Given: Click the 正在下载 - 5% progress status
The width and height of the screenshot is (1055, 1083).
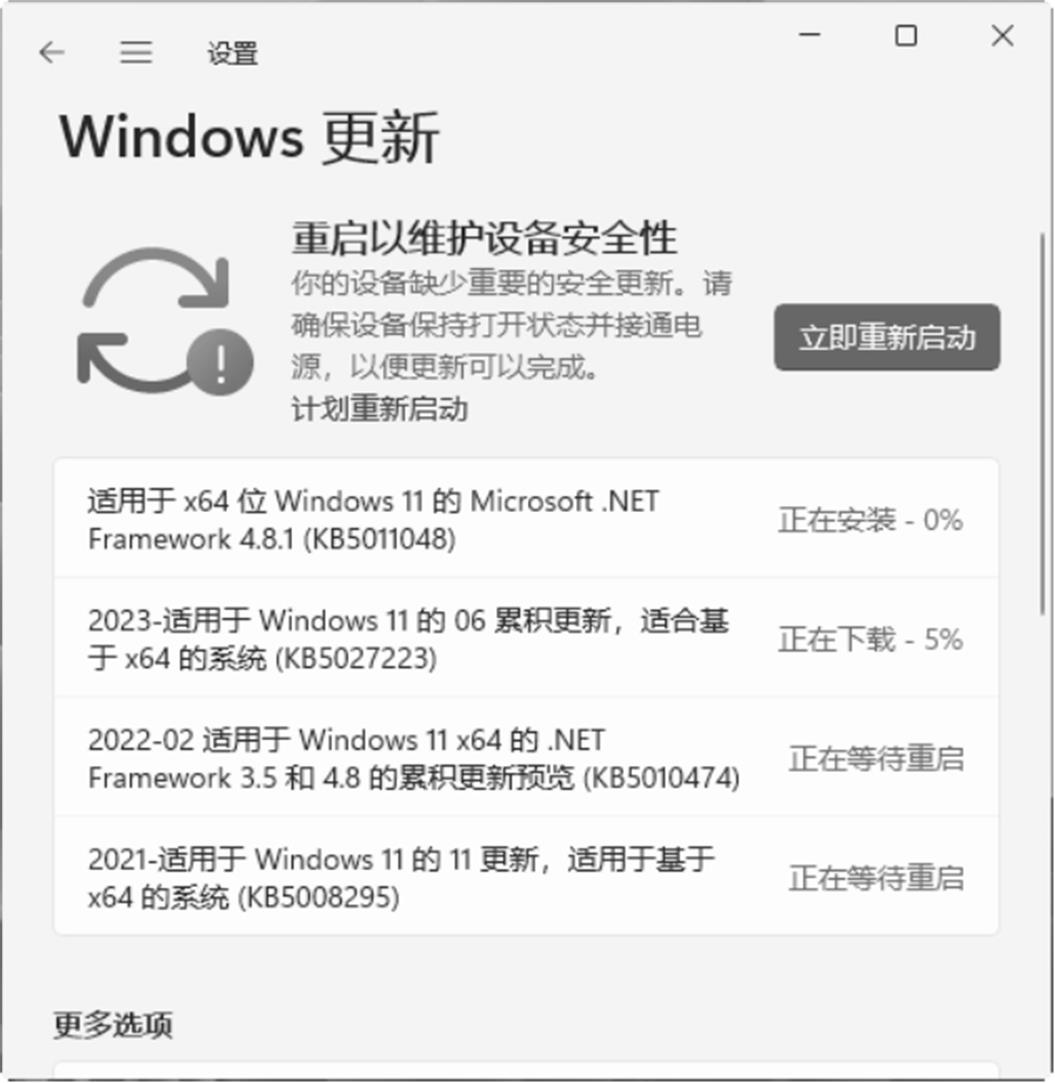Looking at the screenshot, I should [x=871, y=640].
